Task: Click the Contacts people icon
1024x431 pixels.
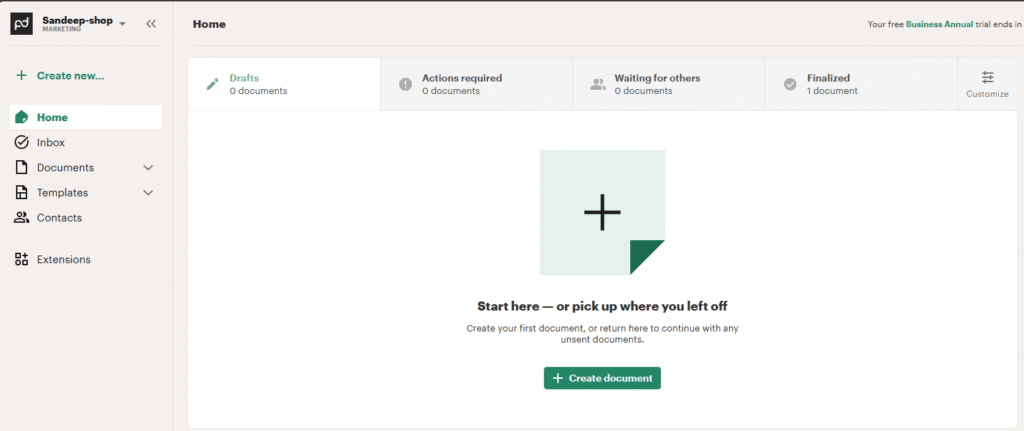Action: 22,217
